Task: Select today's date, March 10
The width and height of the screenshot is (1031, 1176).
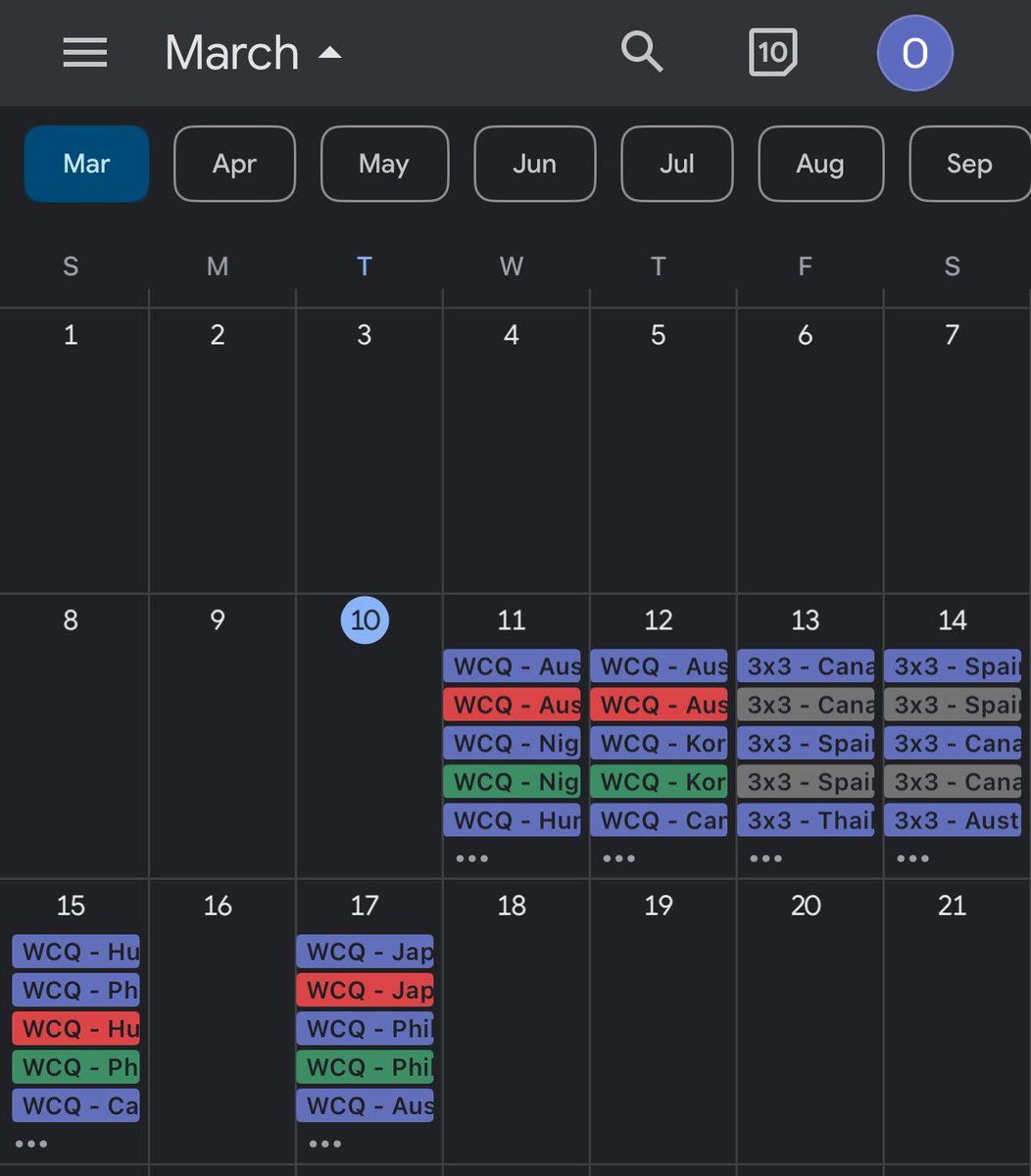Action: coord(365,620)
